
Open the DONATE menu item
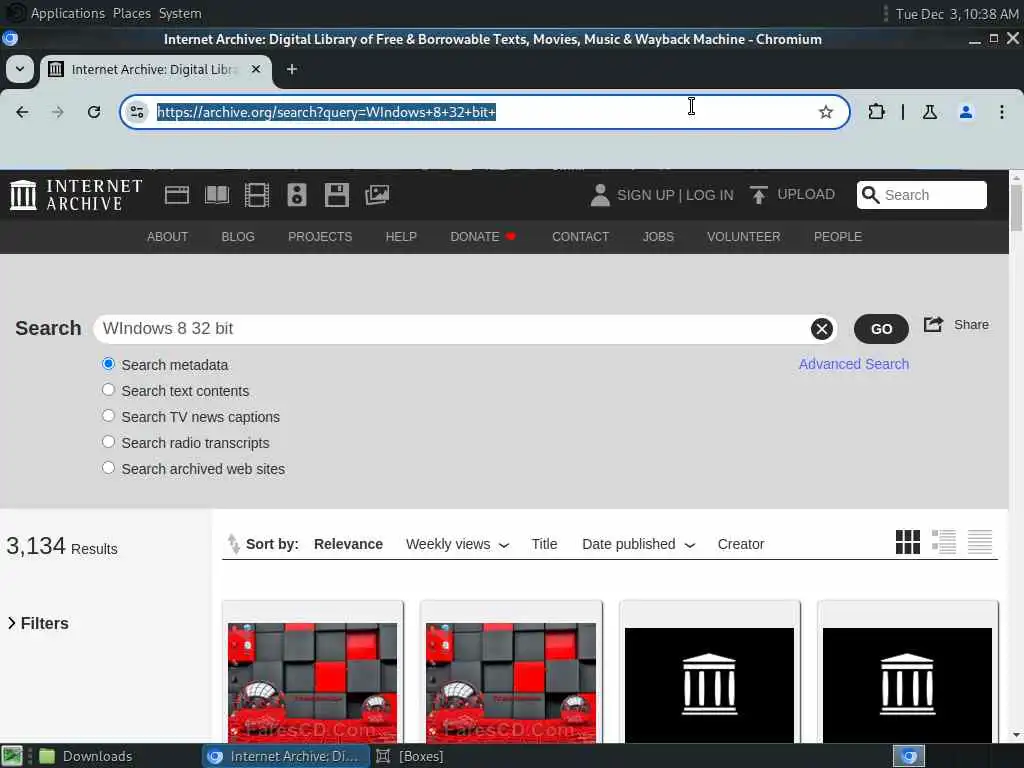click(x=483, y=237)
